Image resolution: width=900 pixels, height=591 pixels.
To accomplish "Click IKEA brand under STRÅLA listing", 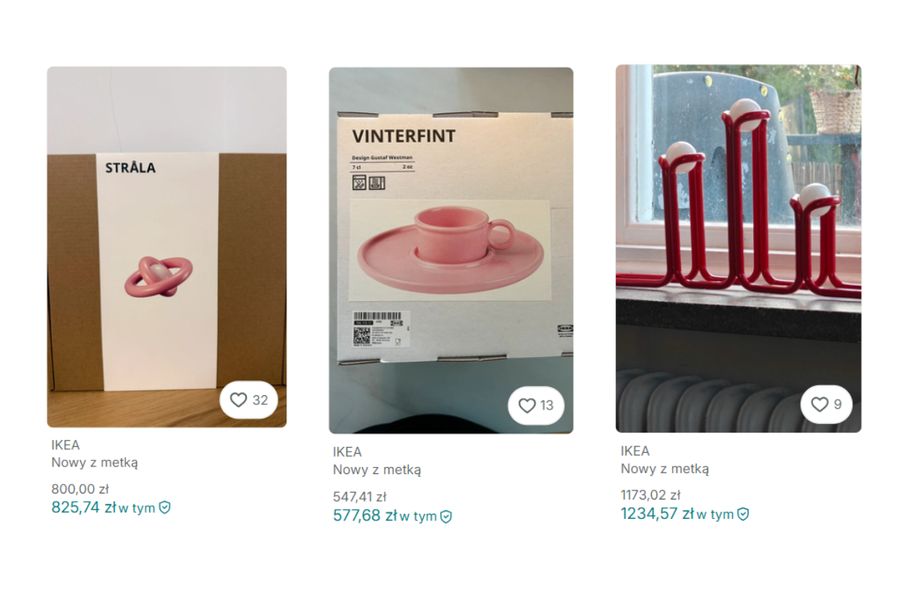I will [66, 445].
